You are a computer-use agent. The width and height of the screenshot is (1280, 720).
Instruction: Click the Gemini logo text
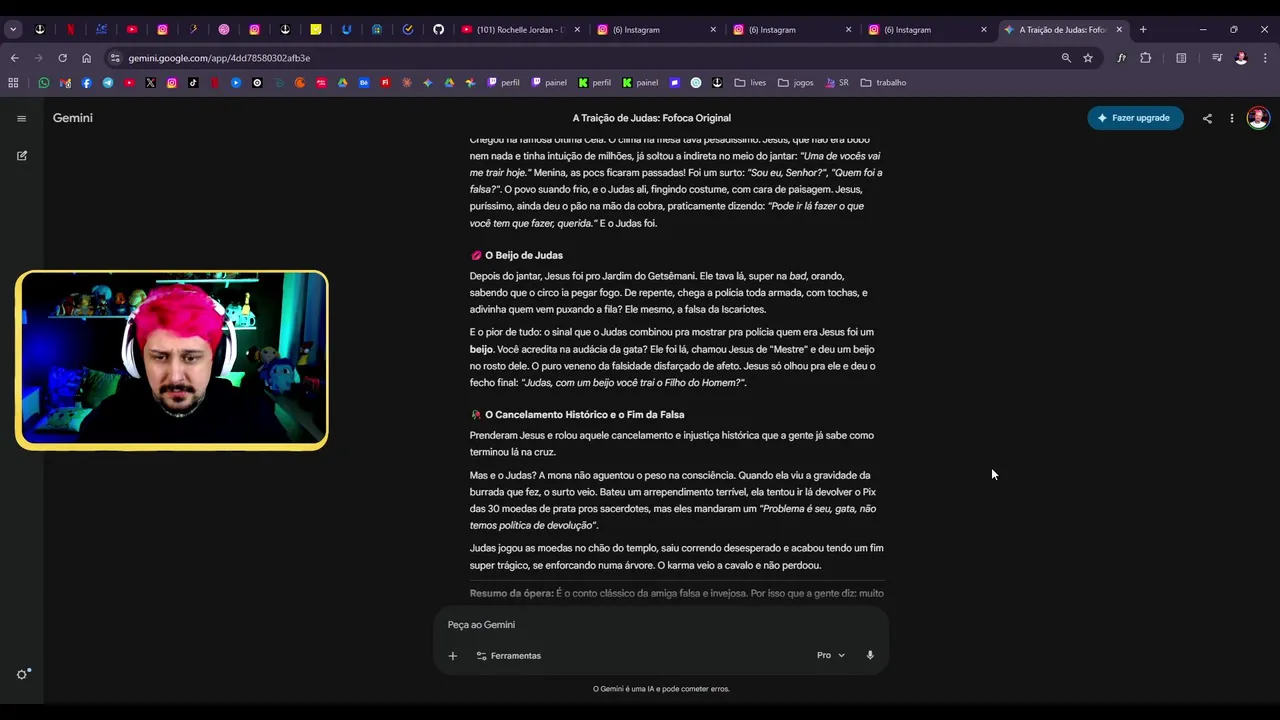73,118
